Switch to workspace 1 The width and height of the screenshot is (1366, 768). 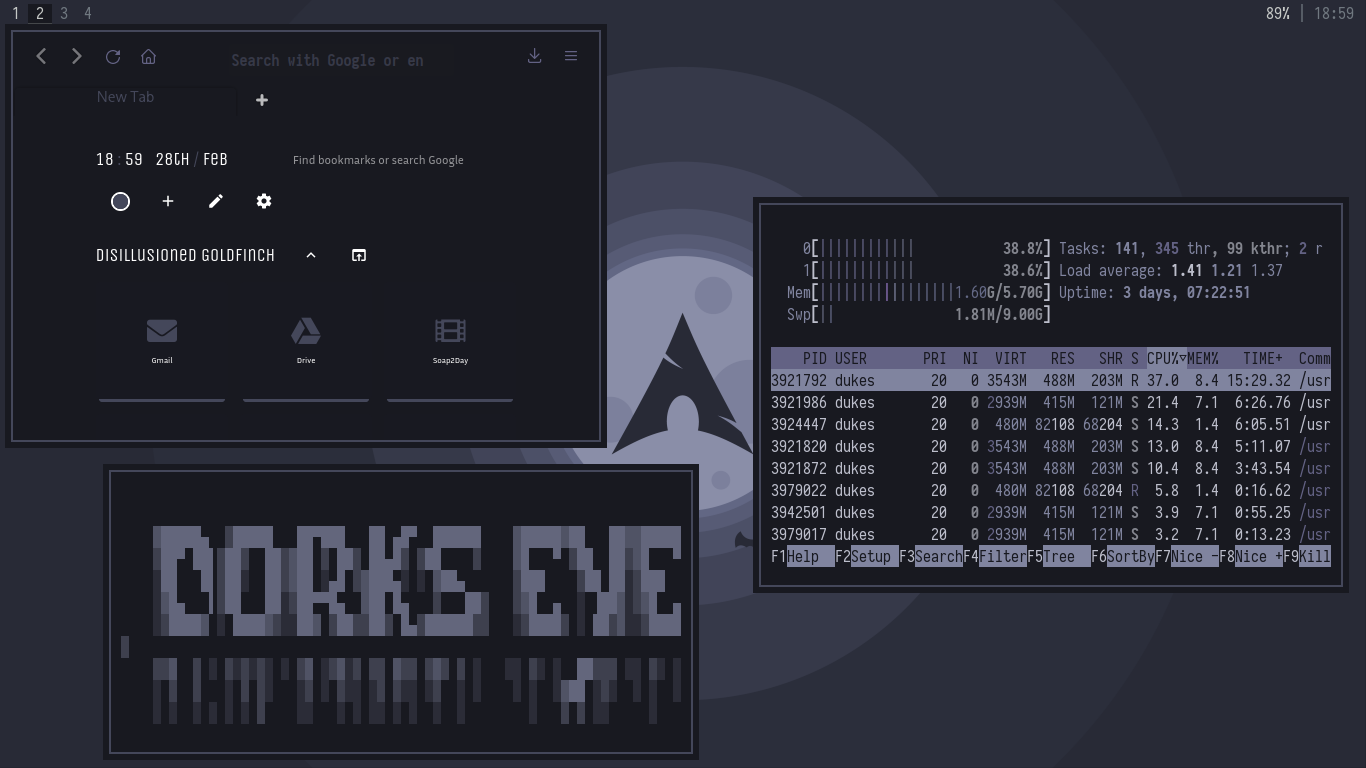point(16,13)
